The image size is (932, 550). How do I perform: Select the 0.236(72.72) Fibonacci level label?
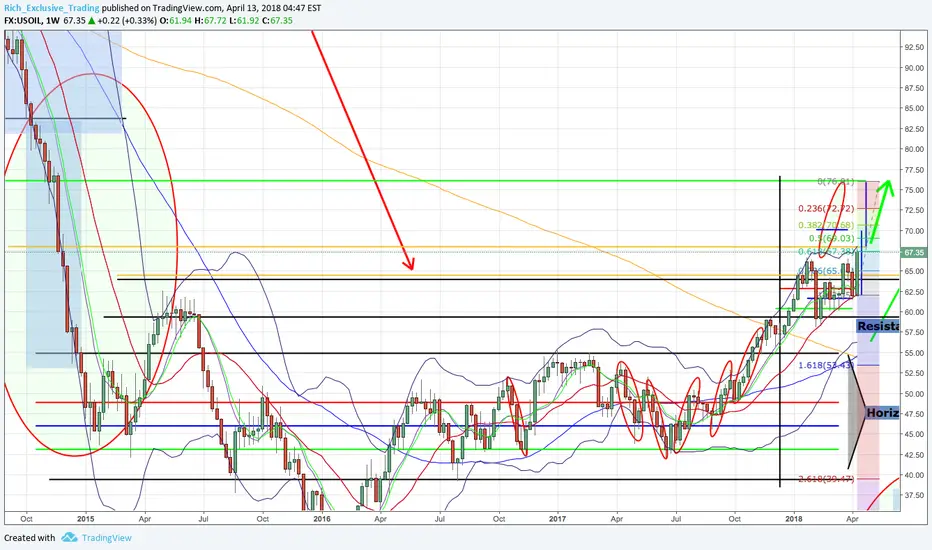pyautogui.click(x=826, y=209)
